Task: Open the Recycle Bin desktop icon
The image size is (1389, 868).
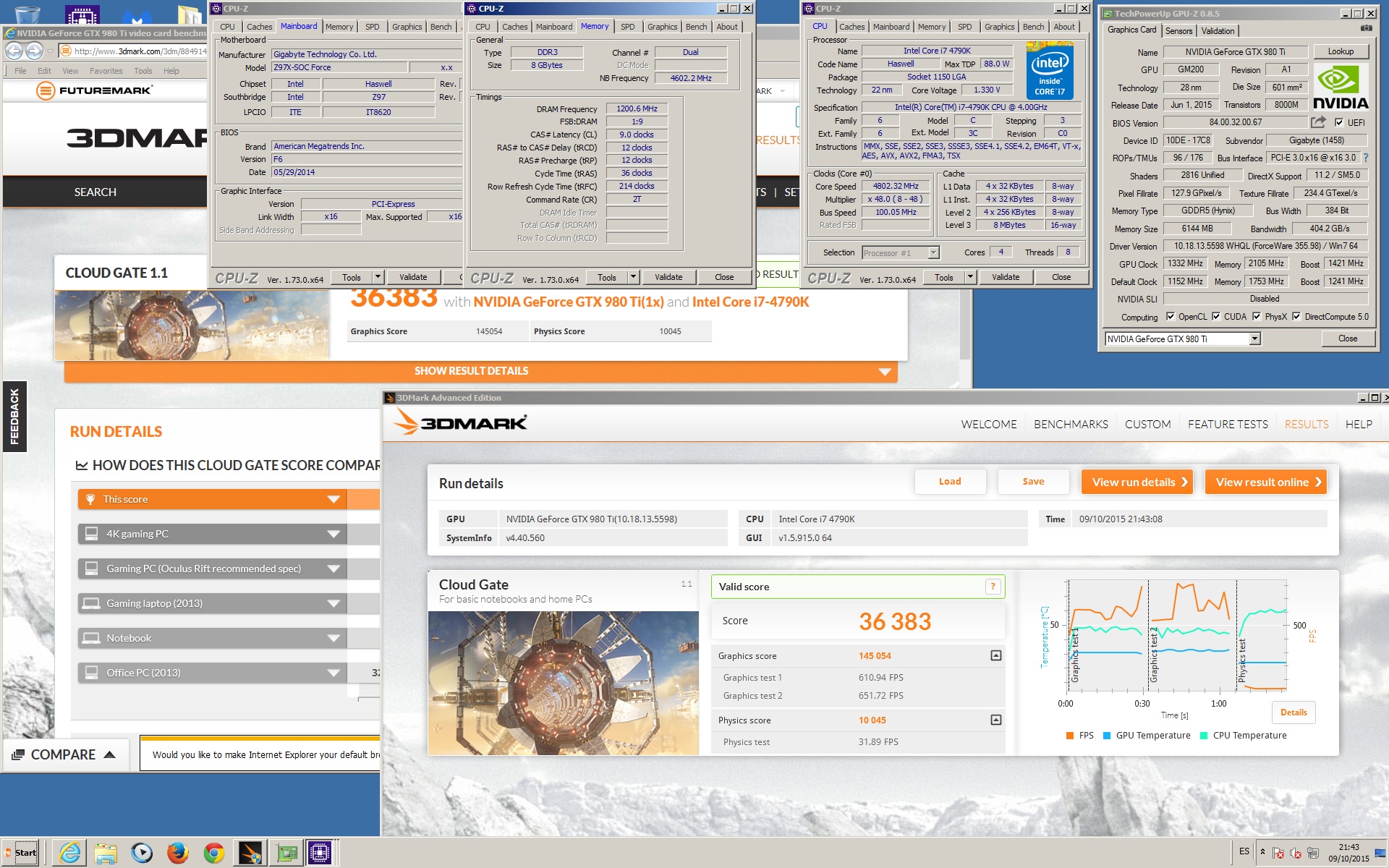Action: click(27, 14)
